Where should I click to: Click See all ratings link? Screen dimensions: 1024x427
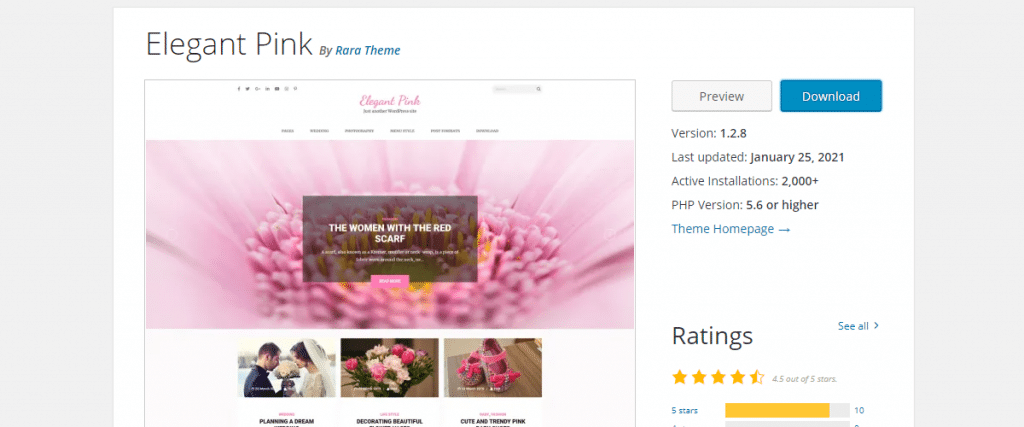pyautogui.click(x=853, y=326)
